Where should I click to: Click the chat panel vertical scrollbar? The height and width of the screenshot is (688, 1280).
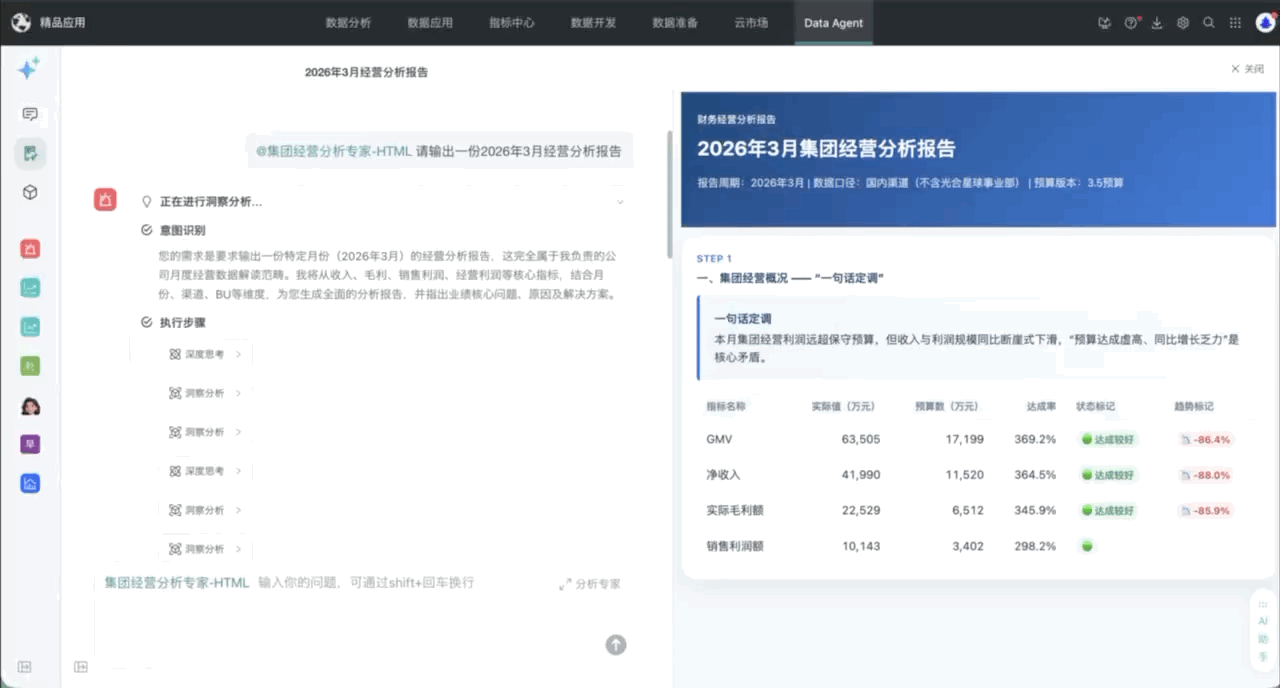pyautogui.click(x=670, y=195)
